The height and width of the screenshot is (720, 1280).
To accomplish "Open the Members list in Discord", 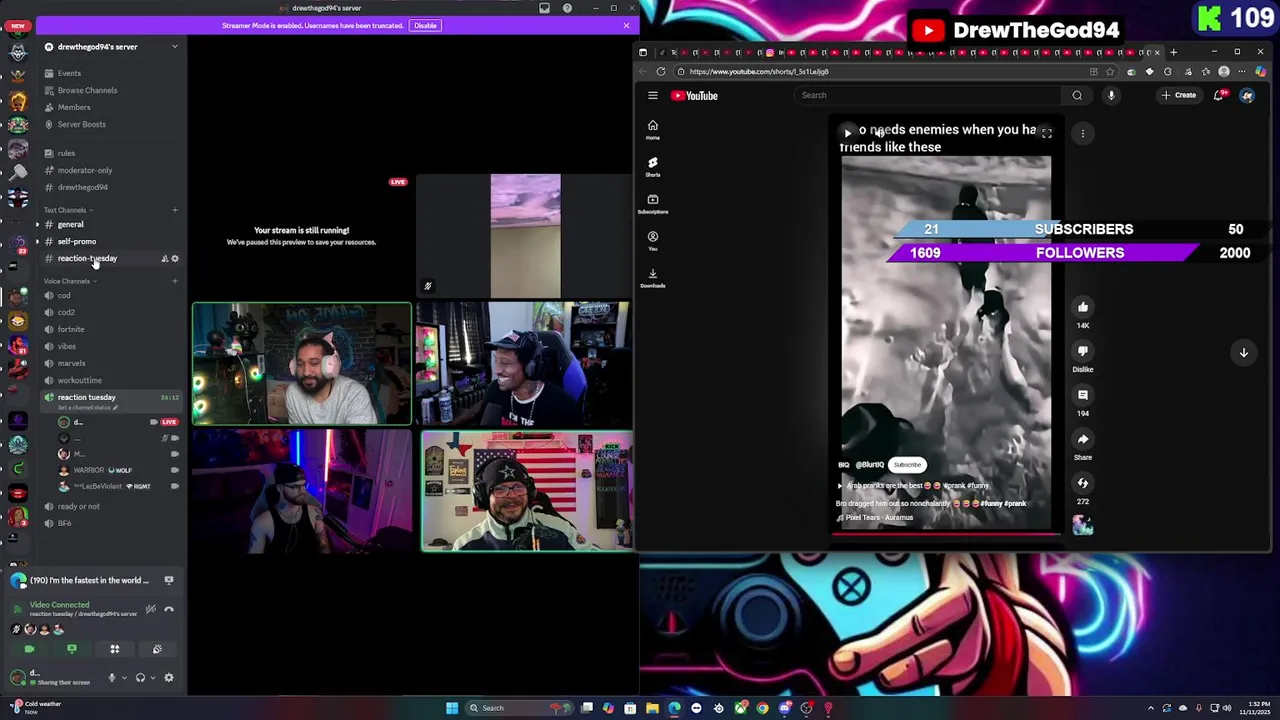I will pyautogui.click(x=74, y=107).
